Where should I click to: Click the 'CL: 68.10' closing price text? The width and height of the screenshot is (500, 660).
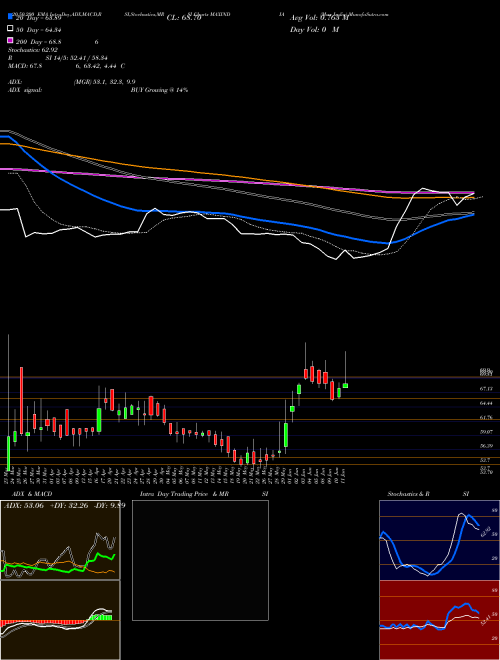click(184, 18)
